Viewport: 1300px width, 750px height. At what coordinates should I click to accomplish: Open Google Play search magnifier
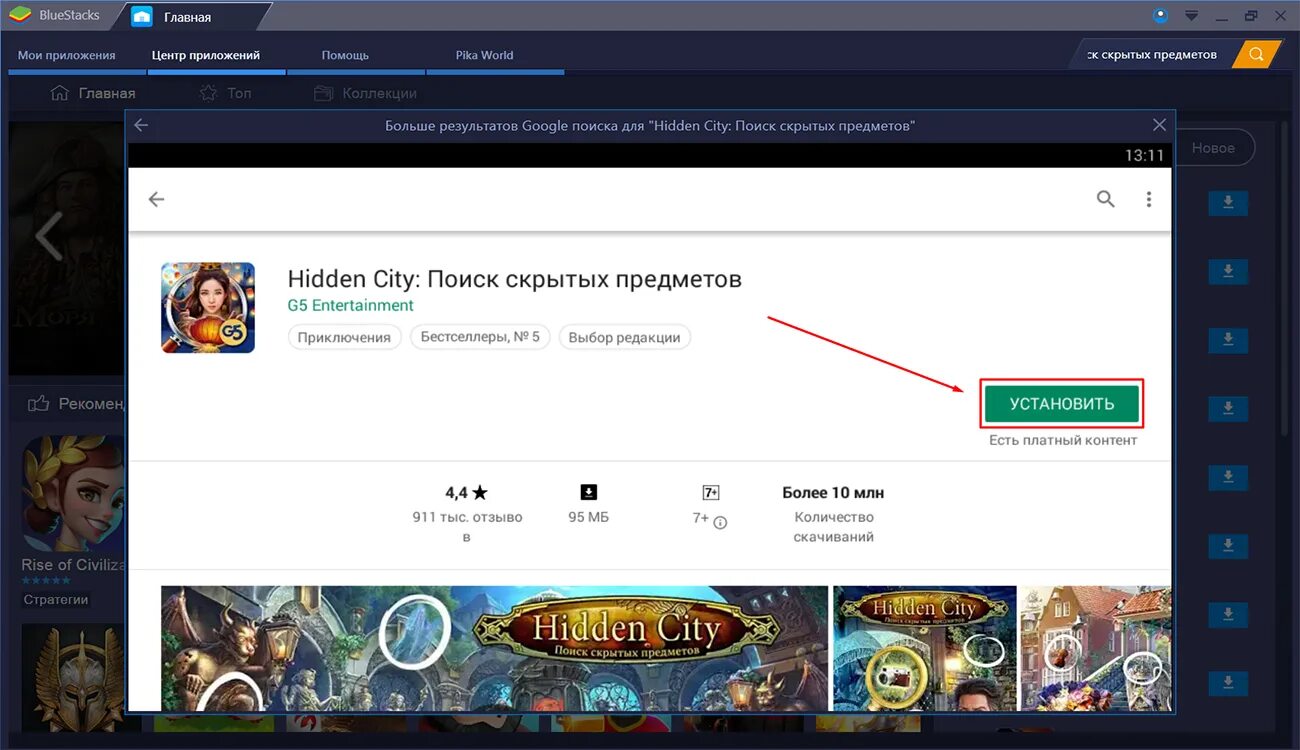coord(1105,199)
